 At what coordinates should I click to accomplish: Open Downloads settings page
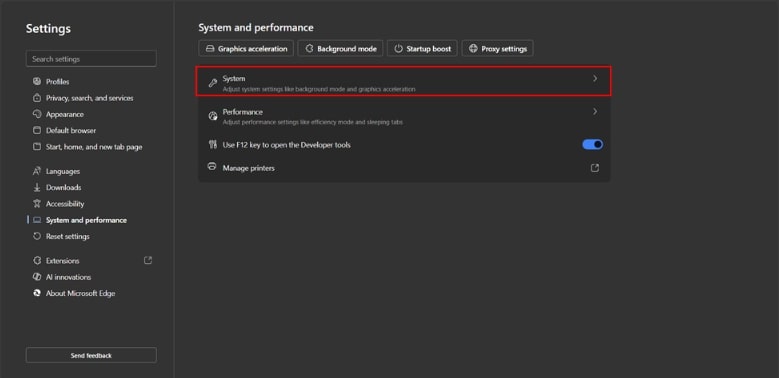click(64, 187)
